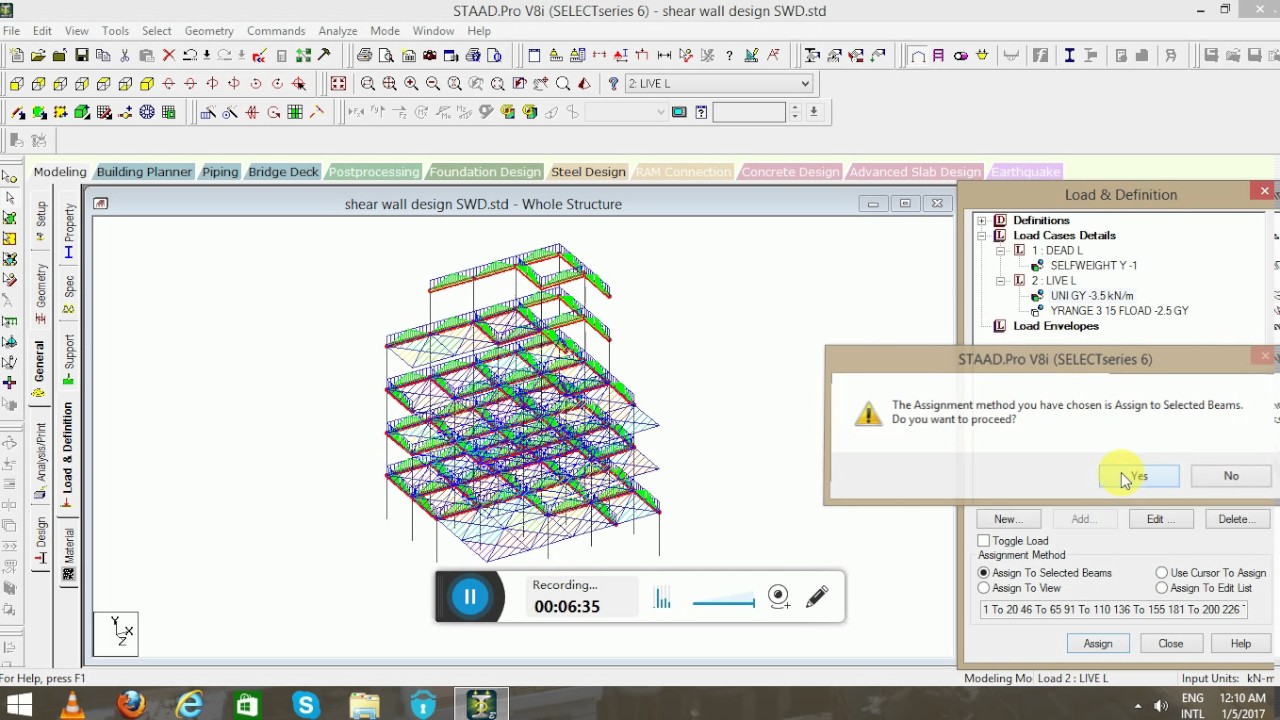This screenshot has width=1280, height=720.
Task: Switch to the Steel Design tab
Action: click(588, 172)
